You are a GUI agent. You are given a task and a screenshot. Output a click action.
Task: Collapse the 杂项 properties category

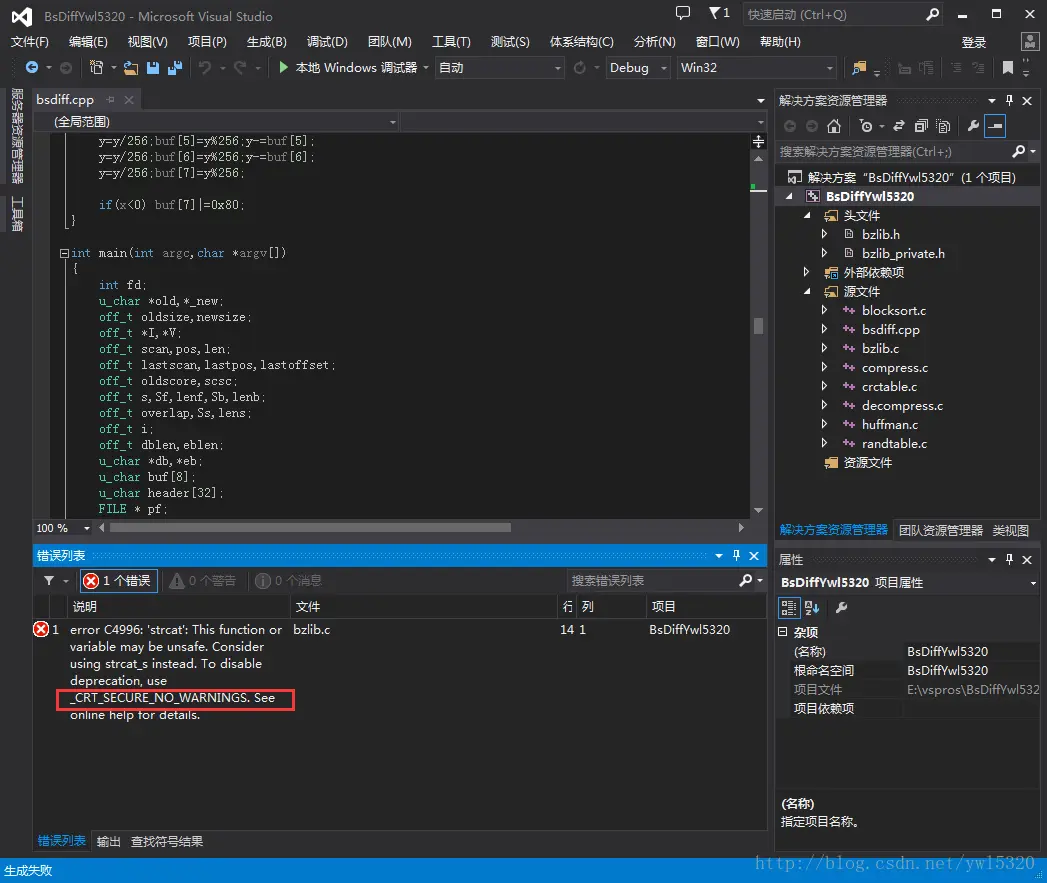click(783, 632)
